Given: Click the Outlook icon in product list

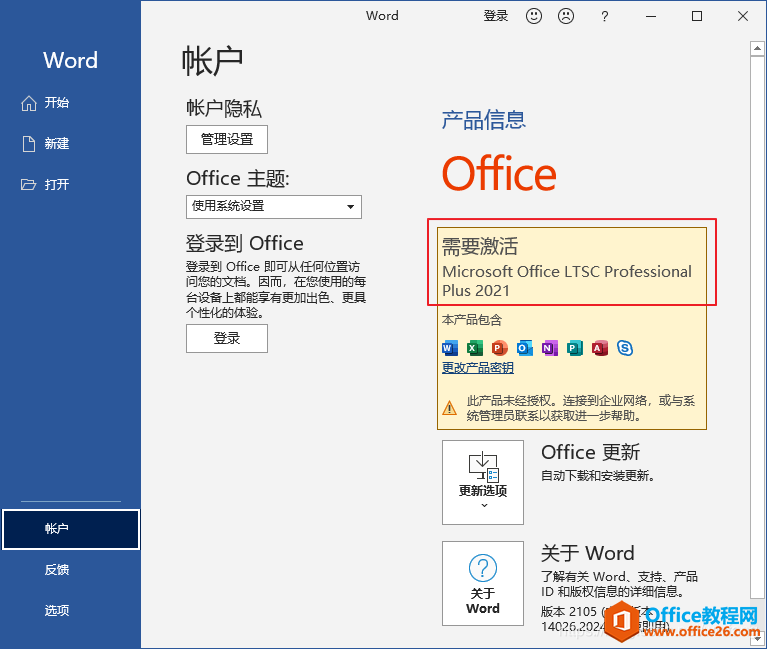Looking at the screenshot, I should pos(525,348).
